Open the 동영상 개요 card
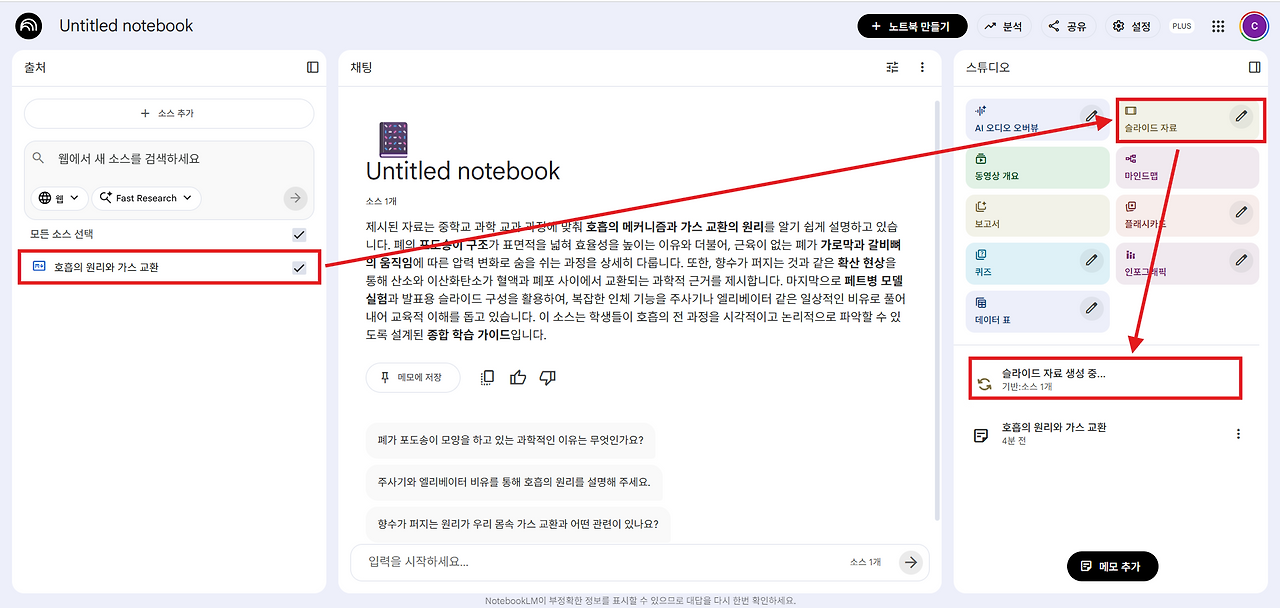 click(1038, 168)
